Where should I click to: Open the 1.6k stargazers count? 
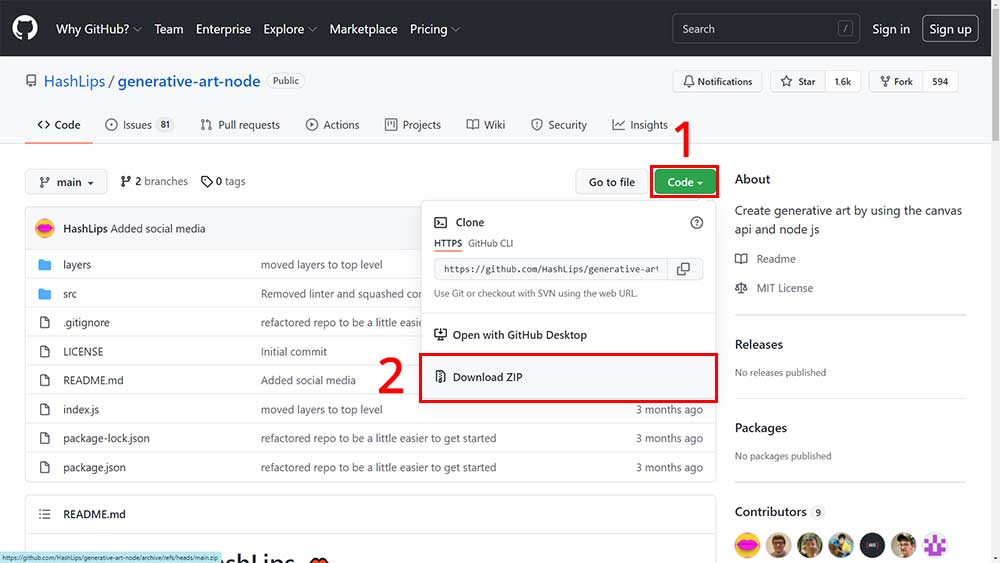click(x=842, y=82)
